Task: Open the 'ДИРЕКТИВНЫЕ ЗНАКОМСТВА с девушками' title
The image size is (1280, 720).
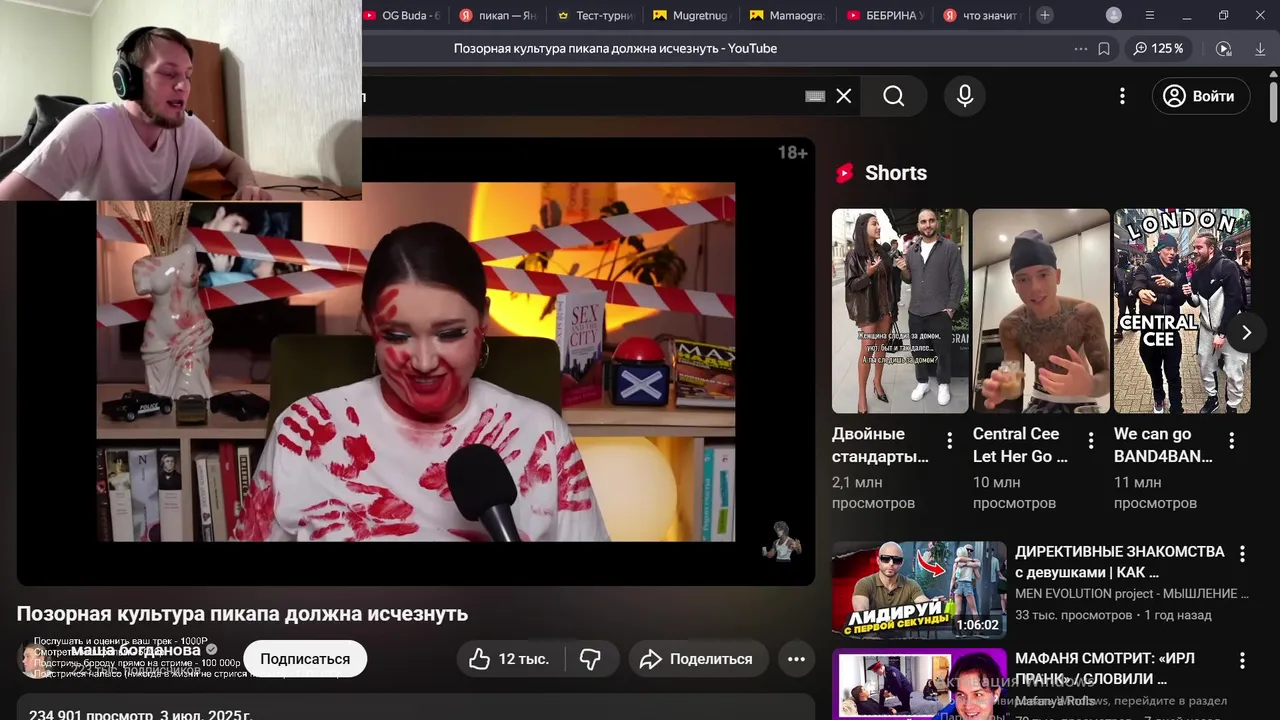Action: pos(1120,562)
